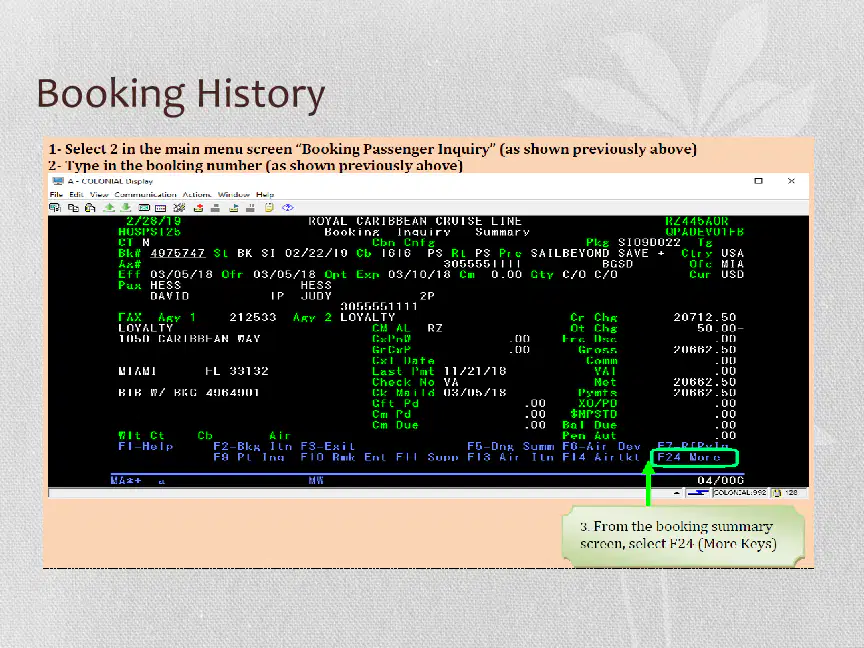This screenshot has height=648, width=864.
Task: Click the Paste toolbar icon
Action: pyautogui.click(x=90, y=208)
